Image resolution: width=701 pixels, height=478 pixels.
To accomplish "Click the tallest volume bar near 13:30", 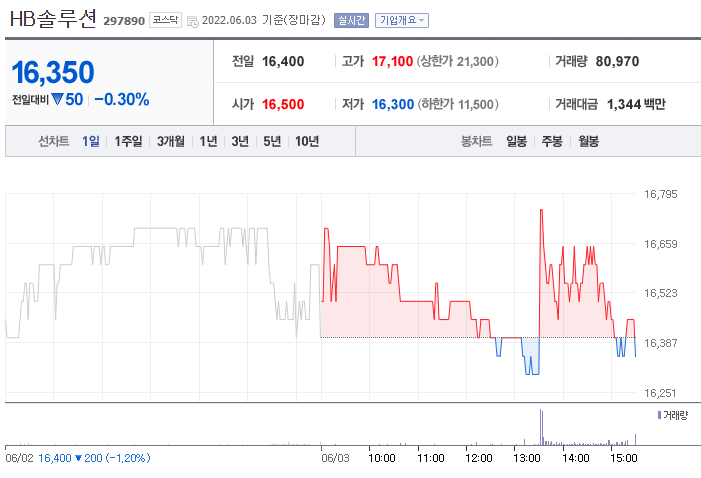I will [541, 427].
